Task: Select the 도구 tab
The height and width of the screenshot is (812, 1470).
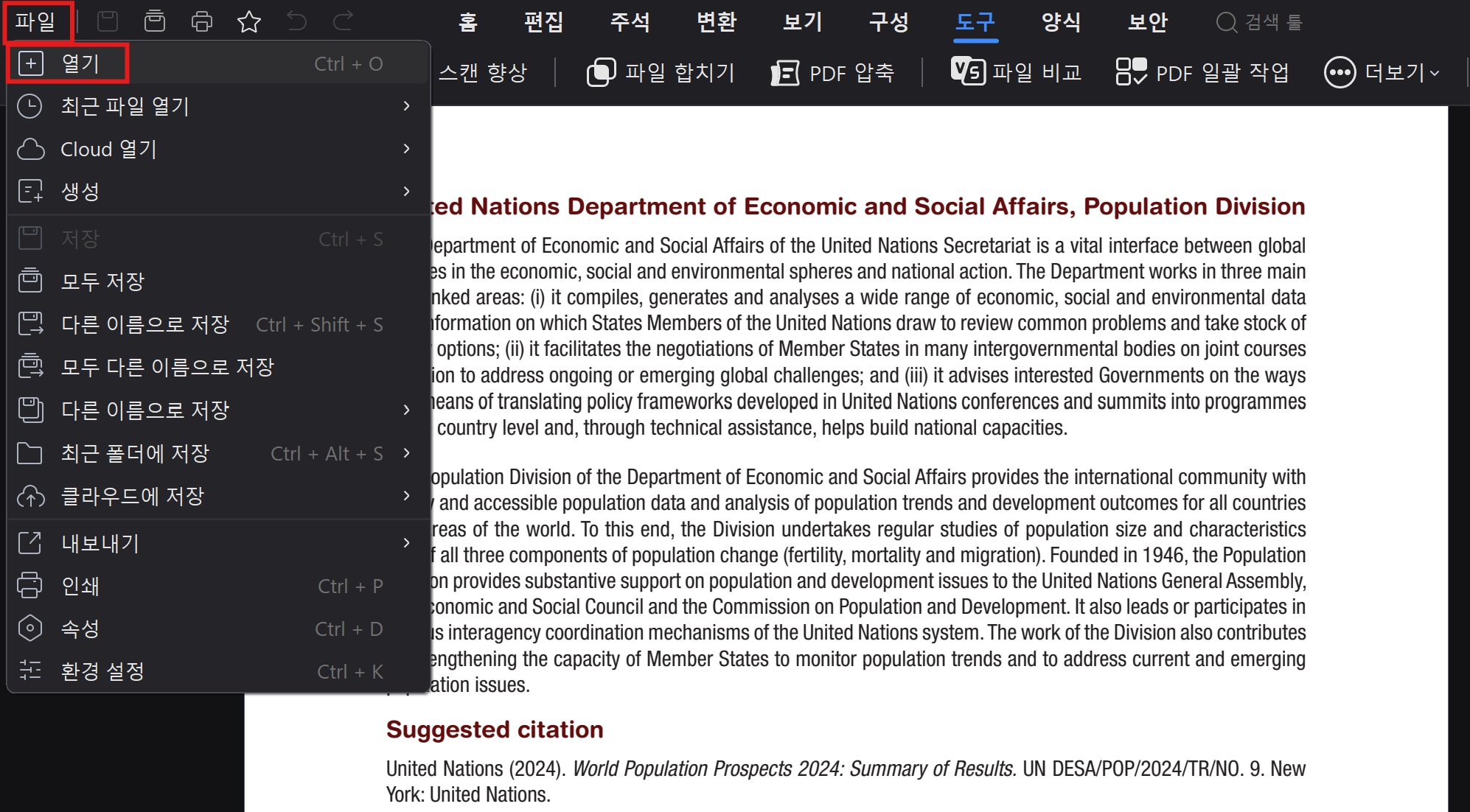Action: click(975, 22)
